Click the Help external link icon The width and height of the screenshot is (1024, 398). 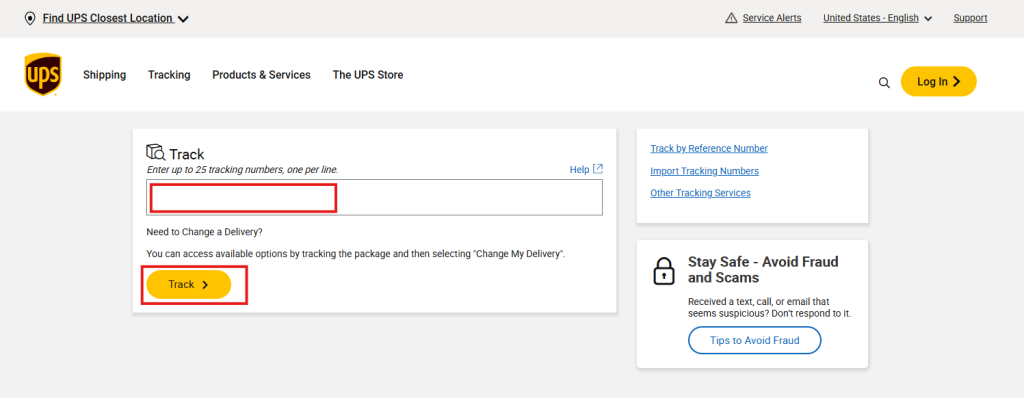click(598, 169)
